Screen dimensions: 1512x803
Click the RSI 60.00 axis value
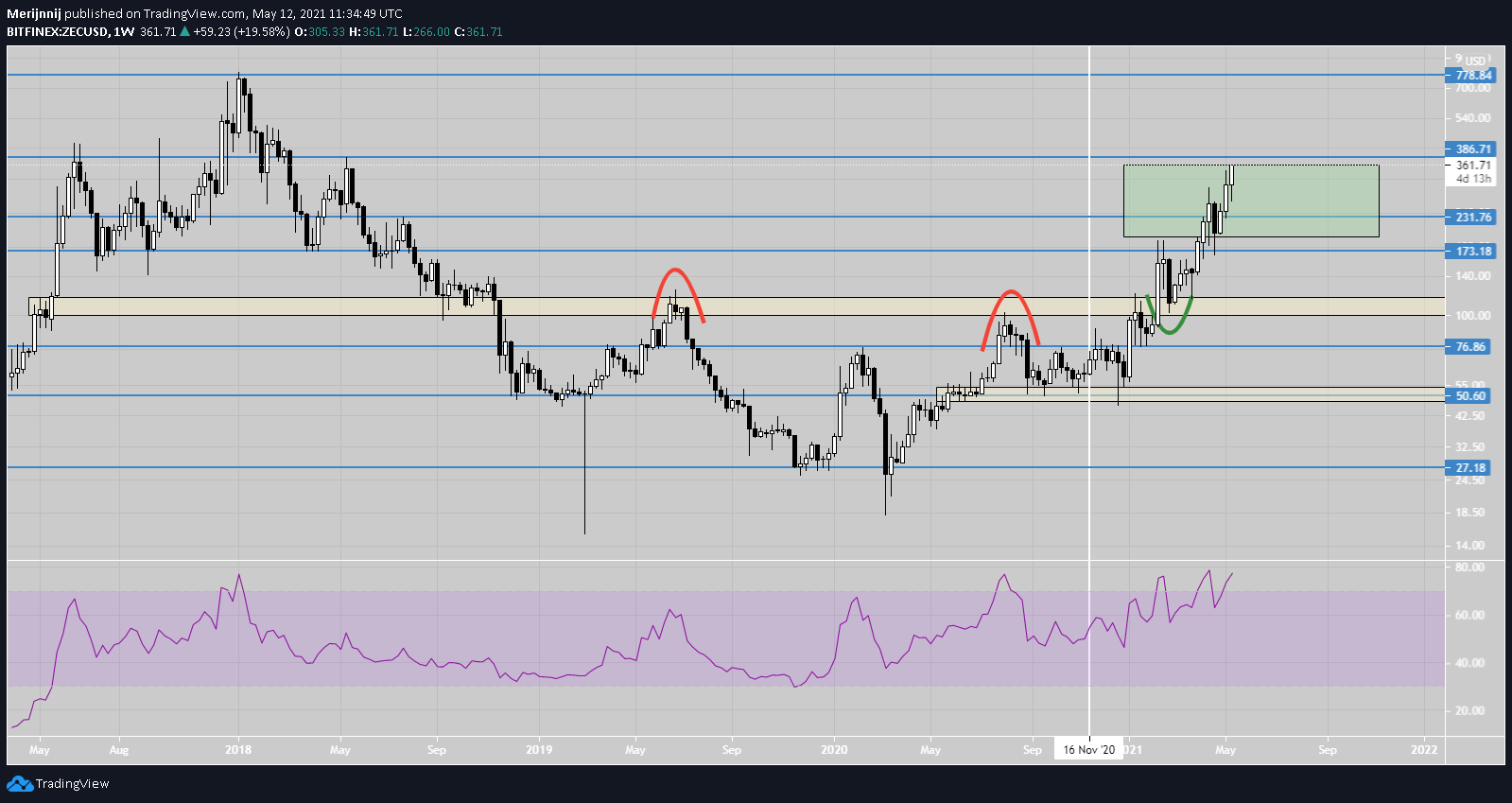1470,615
